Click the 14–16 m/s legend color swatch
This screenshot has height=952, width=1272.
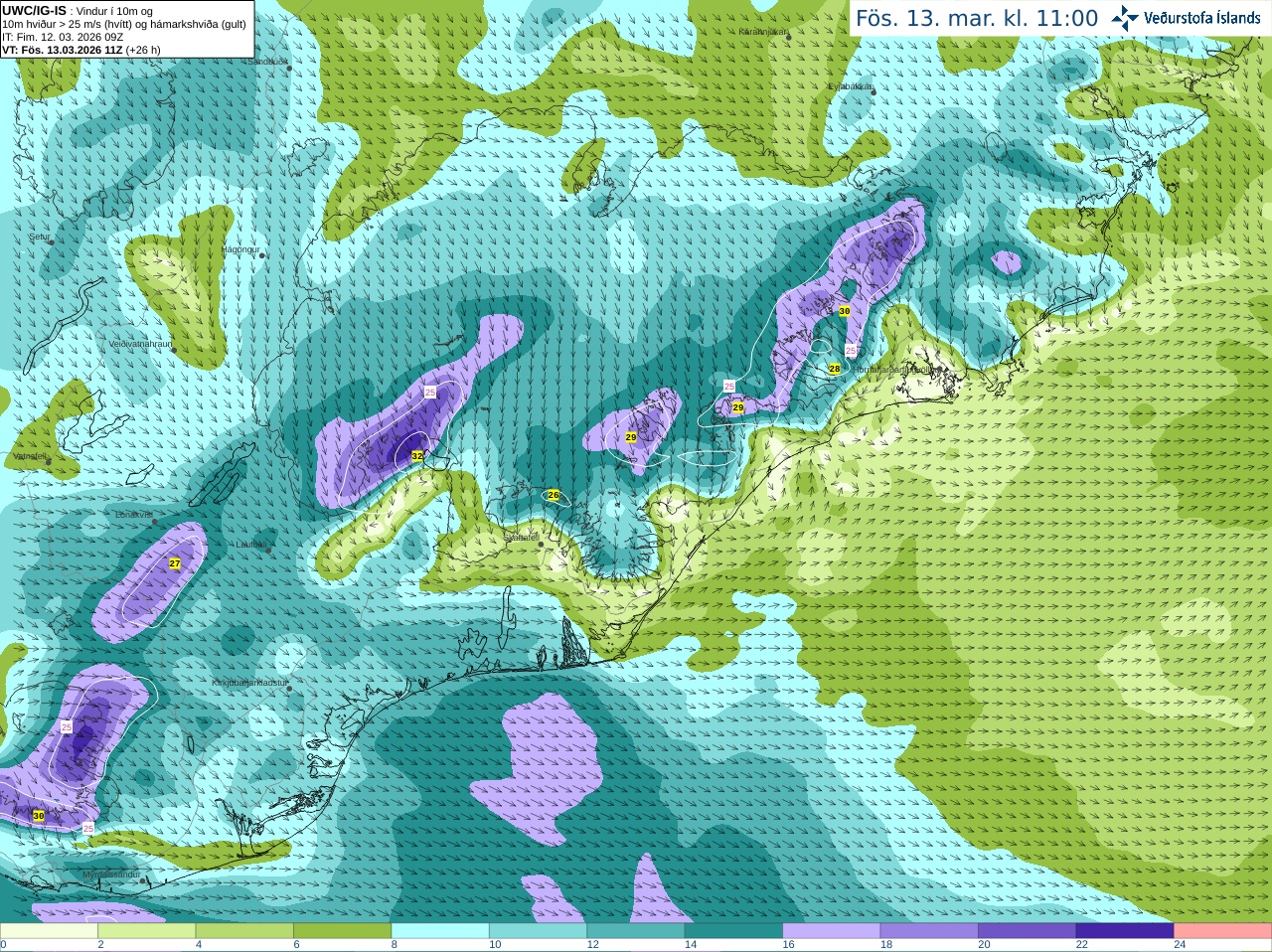coord(733,931)
